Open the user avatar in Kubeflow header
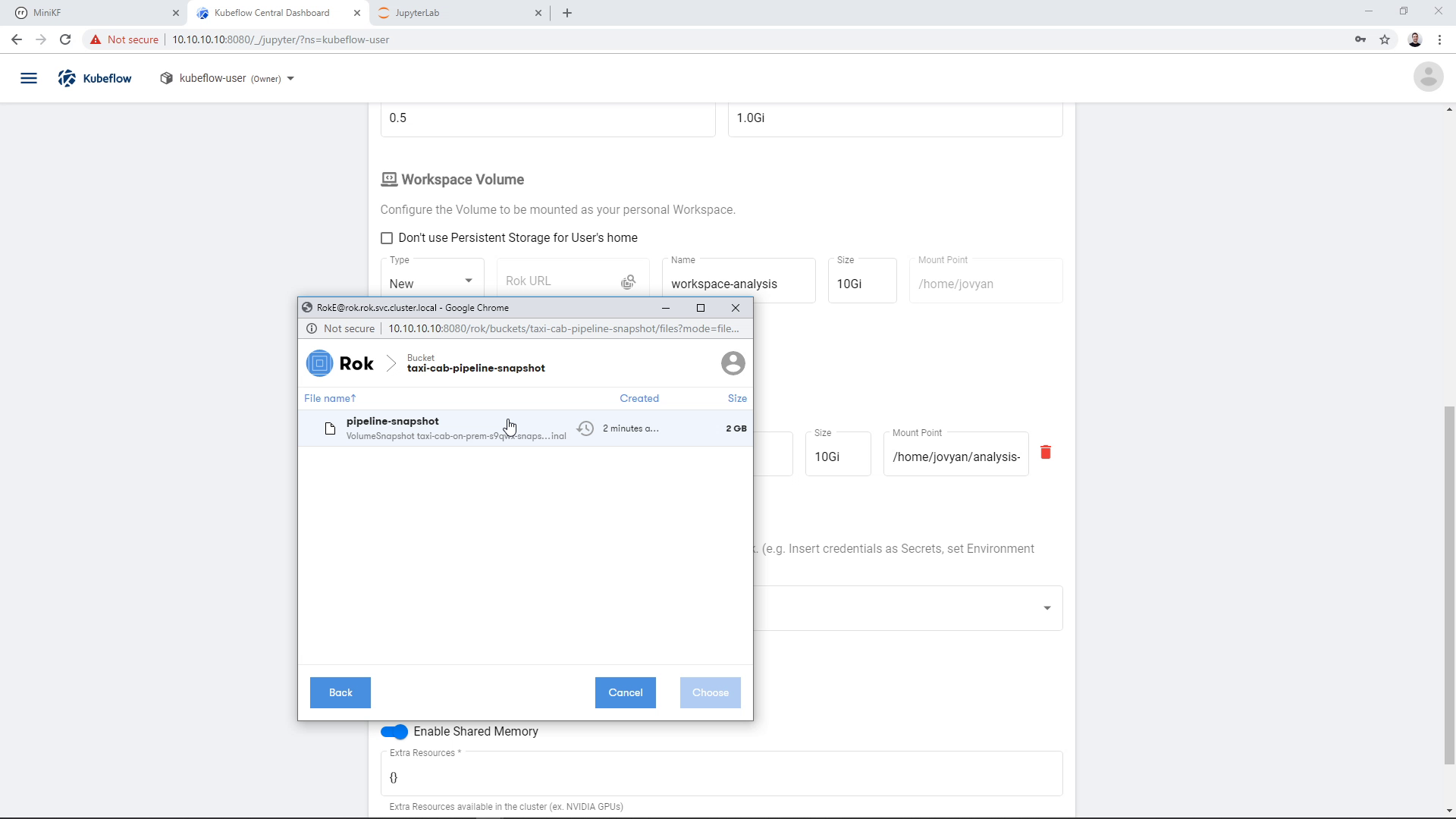The width and height of the screenshot is (1456, 819). click(1428, 77)
